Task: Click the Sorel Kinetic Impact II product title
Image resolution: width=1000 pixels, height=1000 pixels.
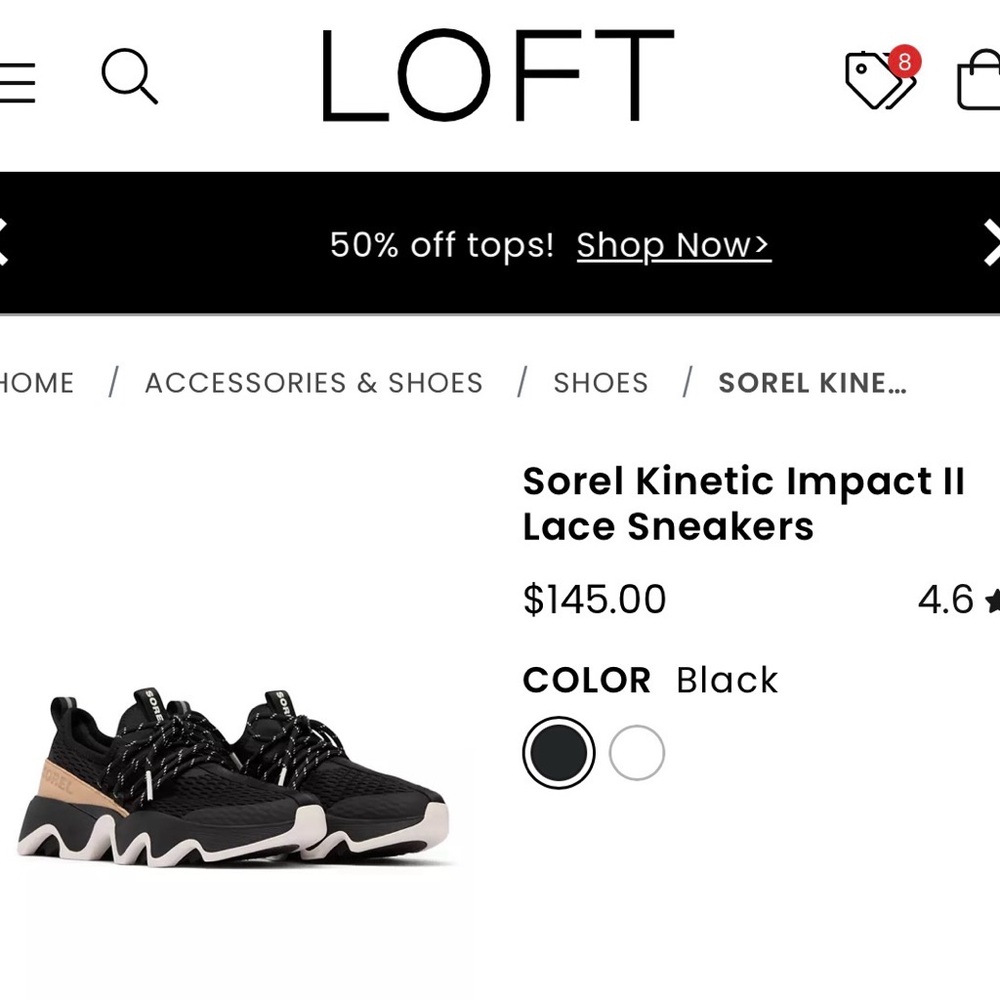Action: click(744, 503)
